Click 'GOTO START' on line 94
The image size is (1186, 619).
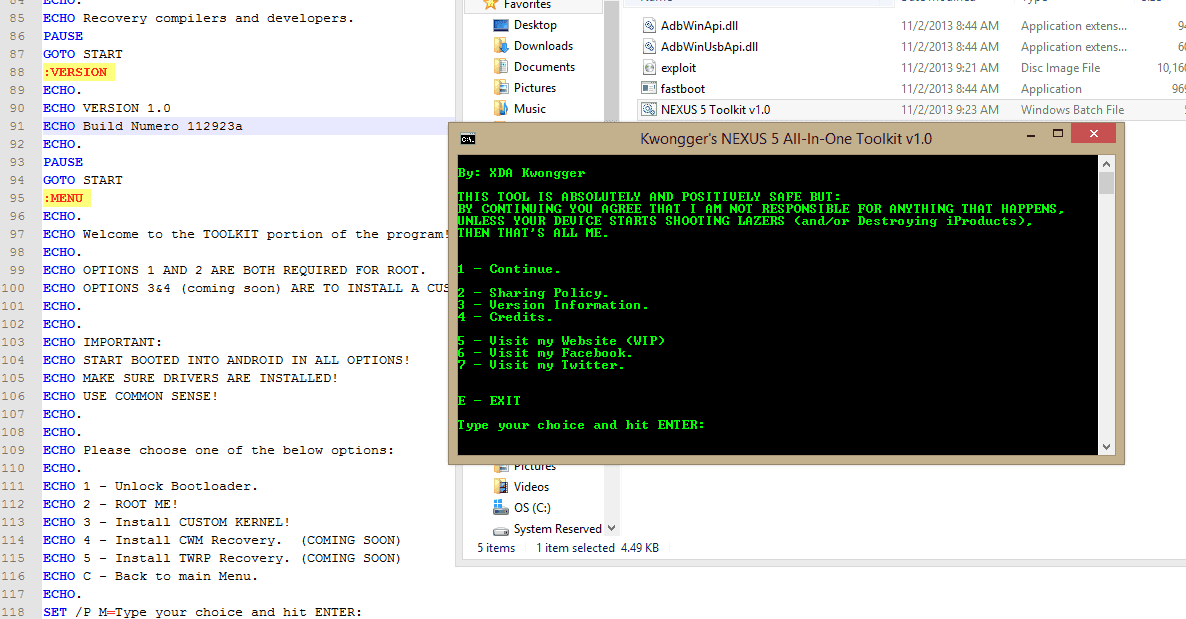tap(82, 180)
